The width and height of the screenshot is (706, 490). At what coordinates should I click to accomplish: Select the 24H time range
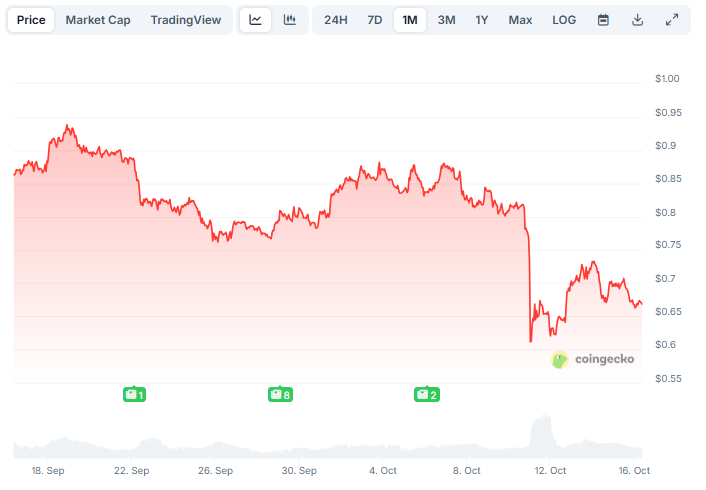335,20
